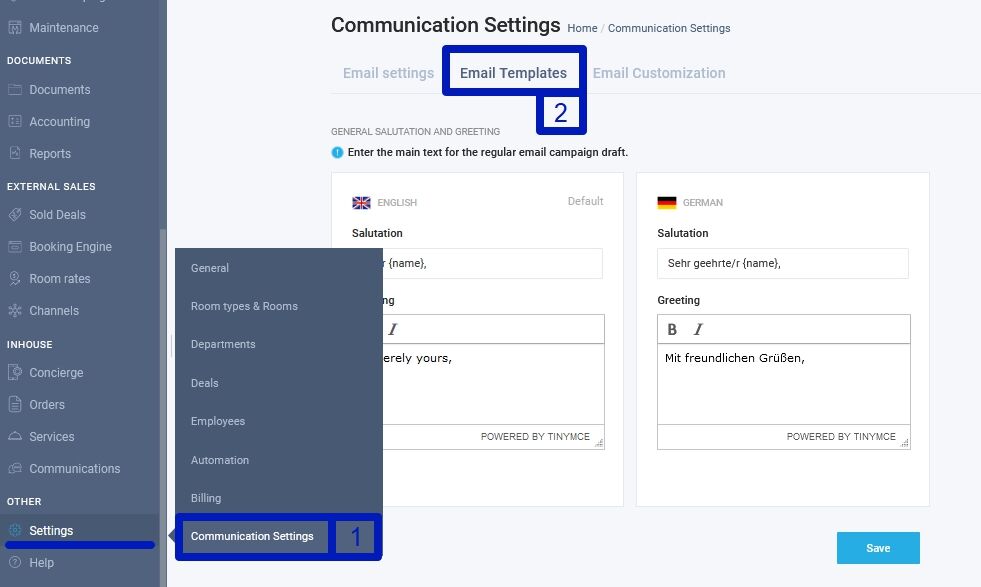The height and width of the screenshot is (587, 981).
Task: Click the Save button
Action: coord(878,548)
